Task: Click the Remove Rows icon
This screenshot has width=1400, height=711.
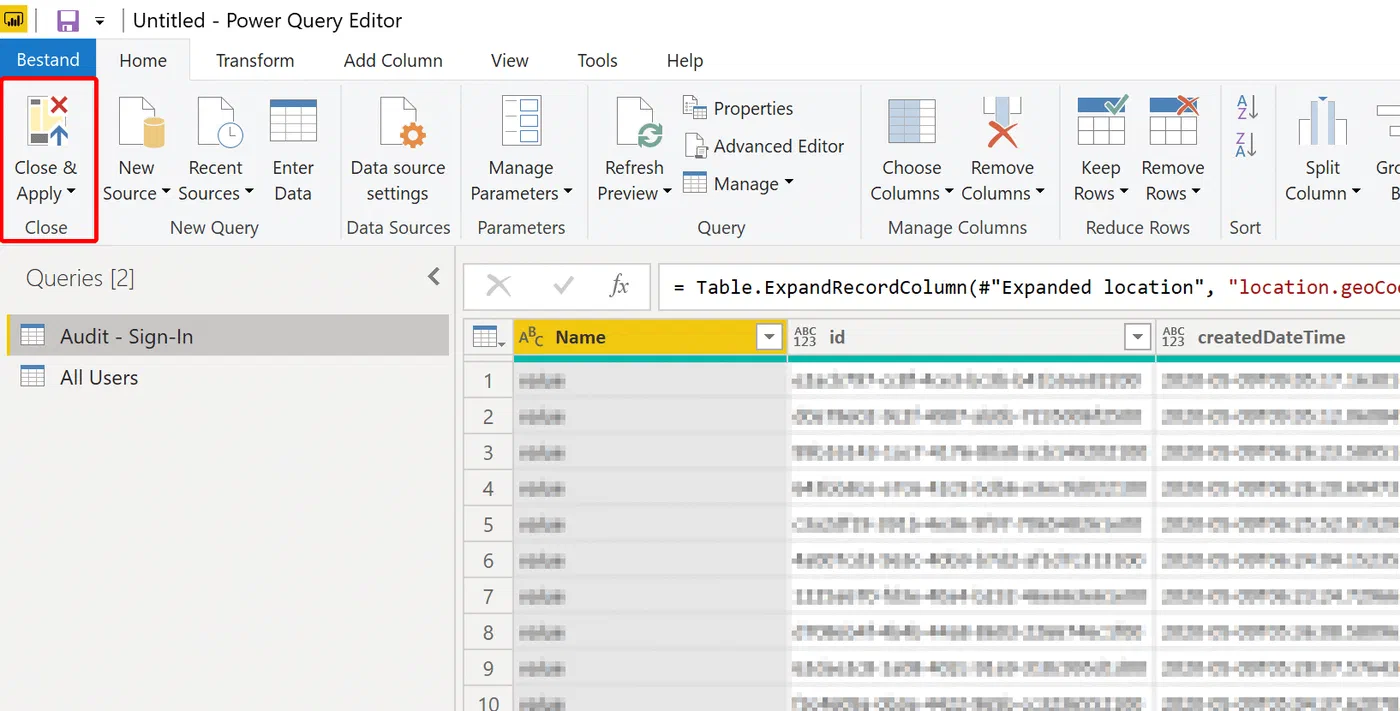Action: [1174, 120]
